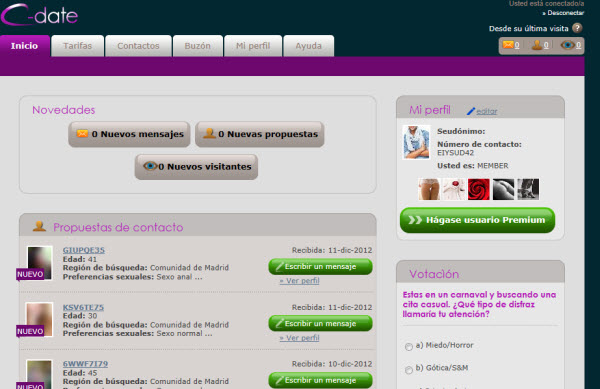Check the envelope messages counter icon
This screenshot has height=389, width=600.
(x=508, y=45)
